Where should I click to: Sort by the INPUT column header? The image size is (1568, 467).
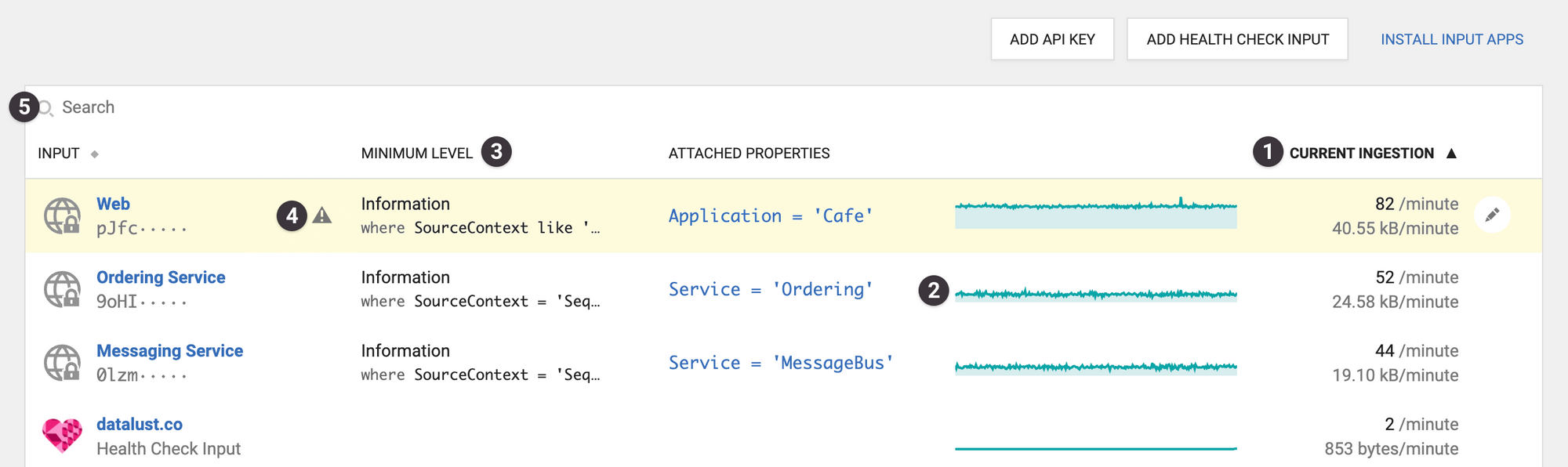pos(59,154)
